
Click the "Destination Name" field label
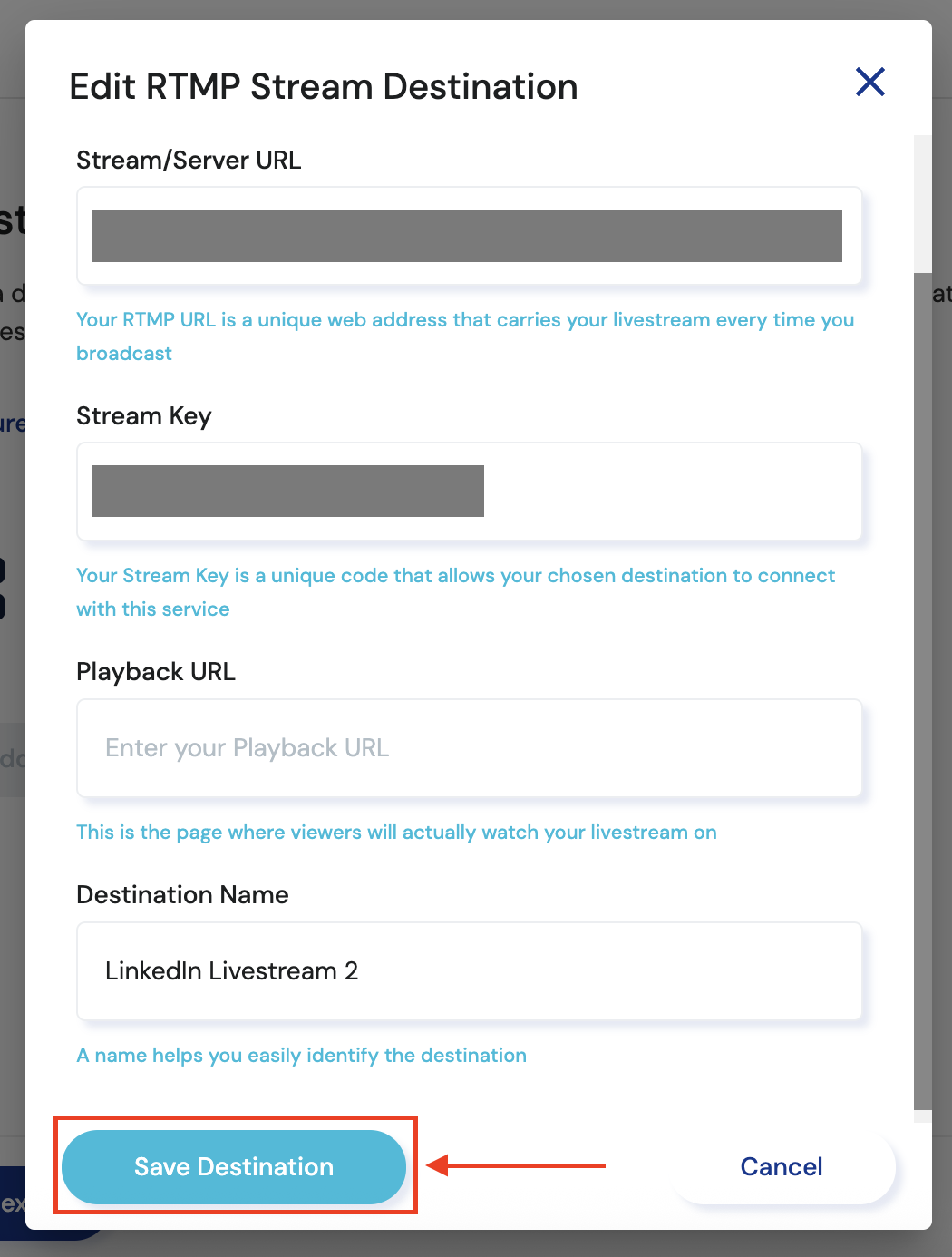[182, 895]
